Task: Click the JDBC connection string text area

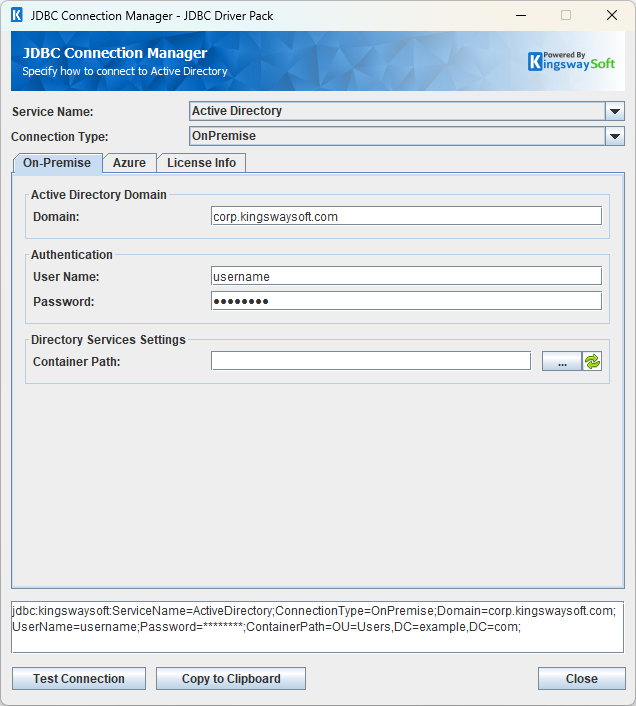Action: [x=317, y=626]
